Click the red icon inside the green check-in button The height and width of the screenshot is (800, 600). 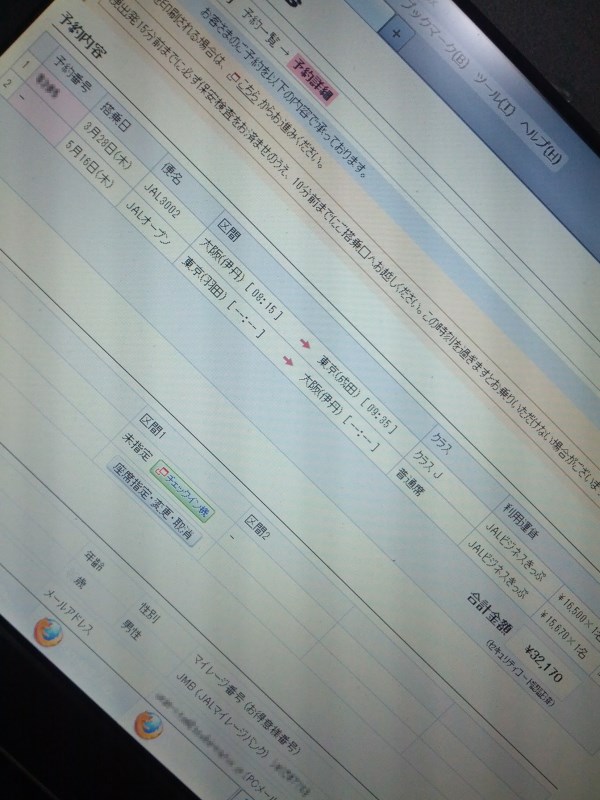point(164,473)
